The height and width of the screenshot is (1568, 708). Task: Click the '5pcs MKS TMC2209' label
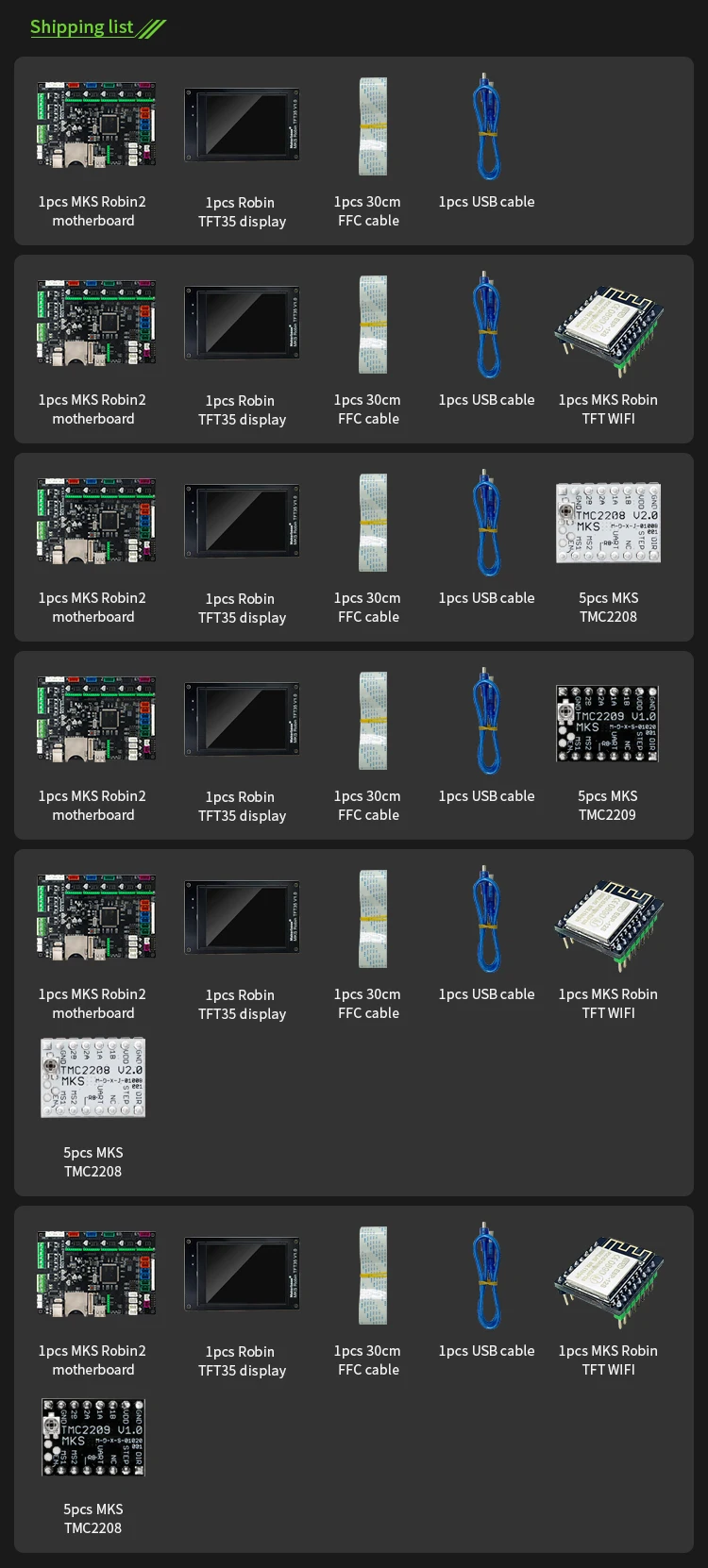pyautogui.click(x=608, y=805)
